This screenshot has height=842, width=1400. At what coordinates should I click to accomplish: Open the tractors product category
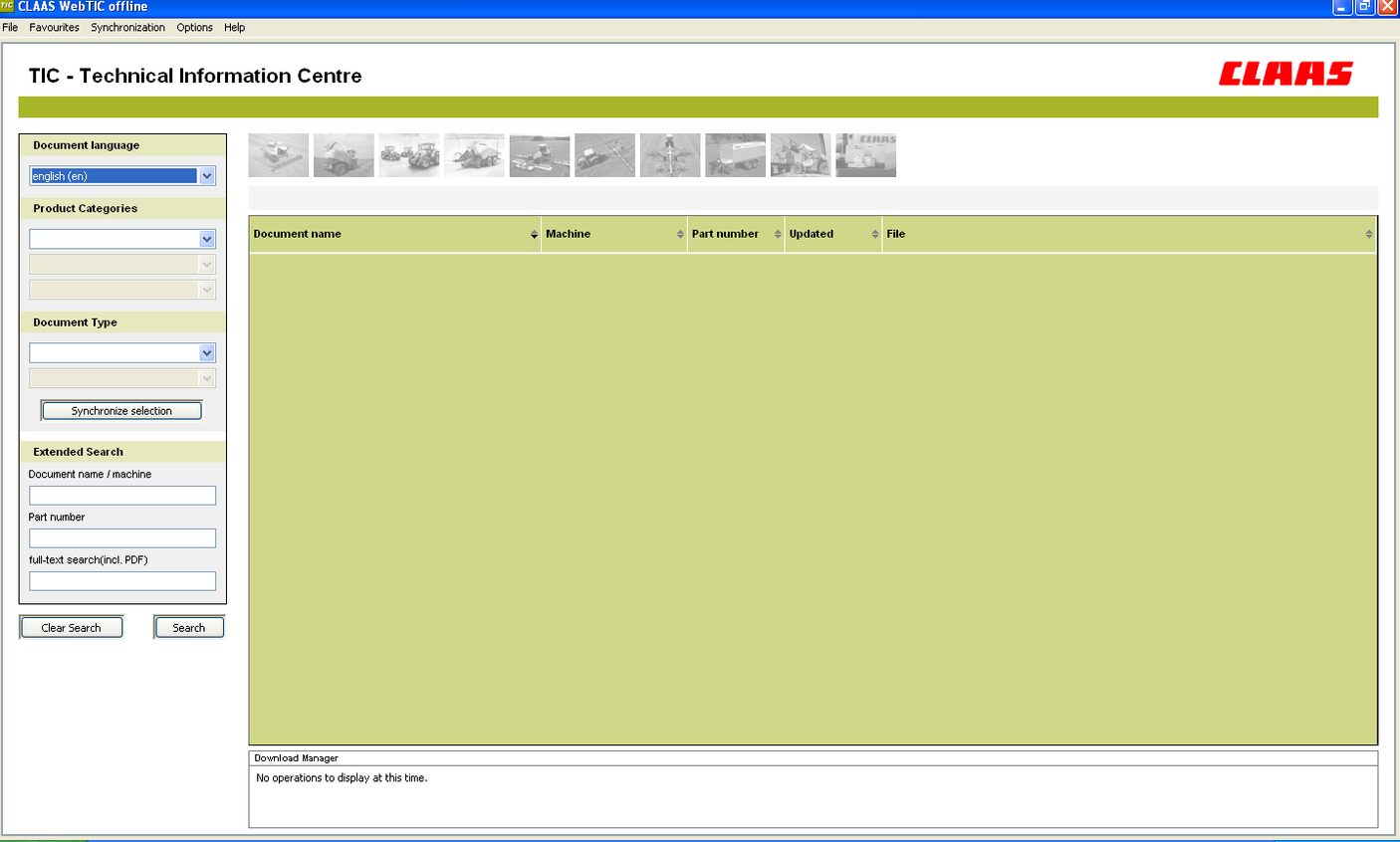[409, 154]
